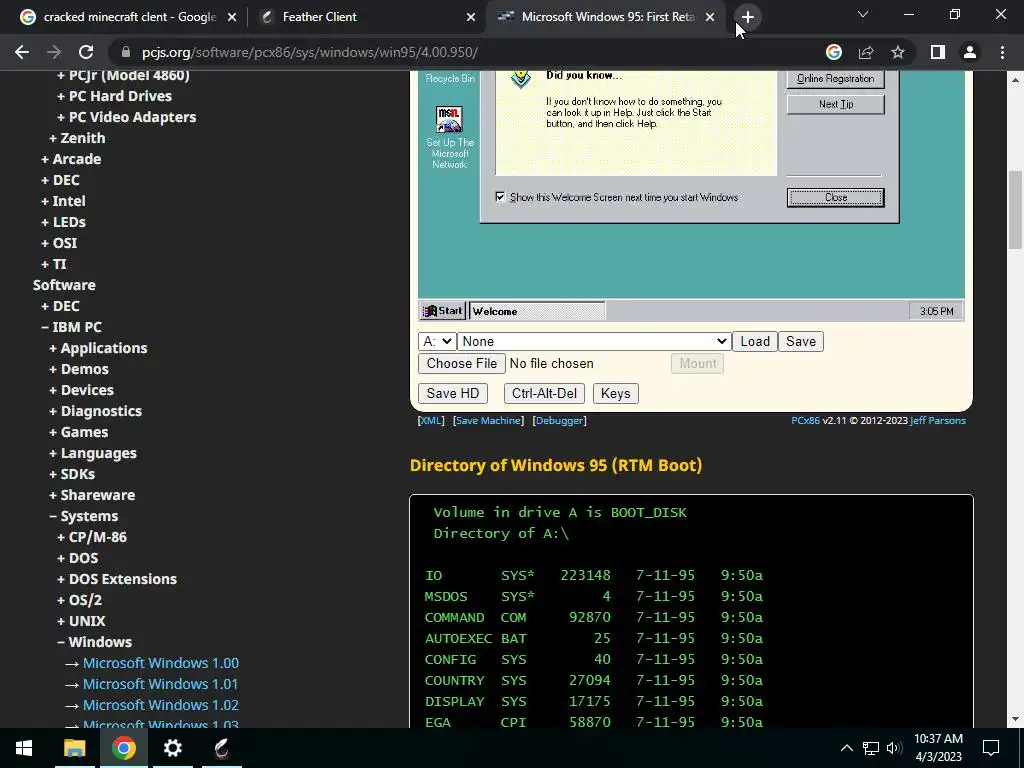The image size is (1024, 768).
Task: Close the Feather Client tab
Action: pyautogui.click(x=471, y=17)
